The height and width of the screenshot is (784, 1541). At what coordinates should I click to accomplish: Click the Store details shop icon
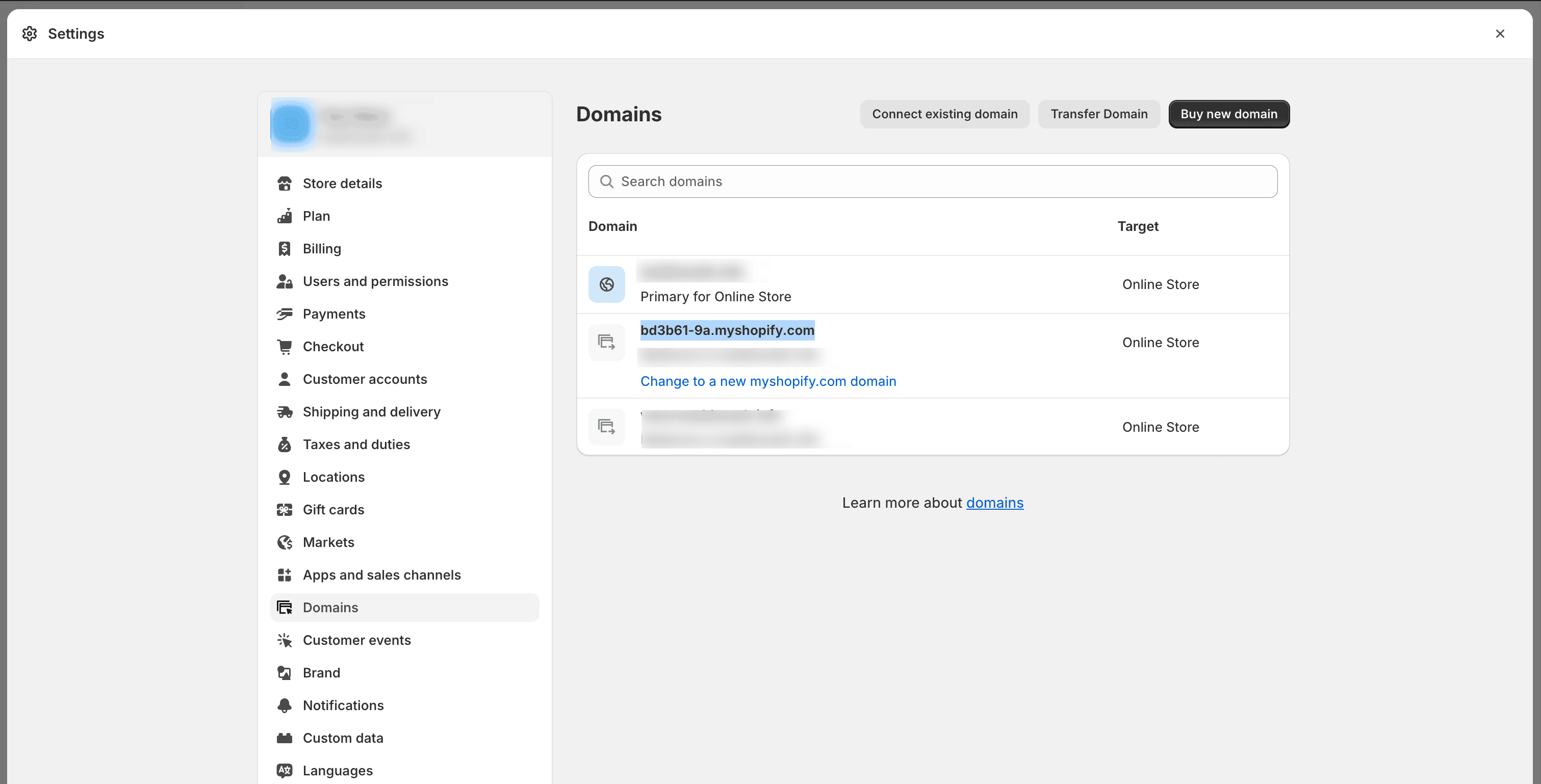tap(284, 184)
